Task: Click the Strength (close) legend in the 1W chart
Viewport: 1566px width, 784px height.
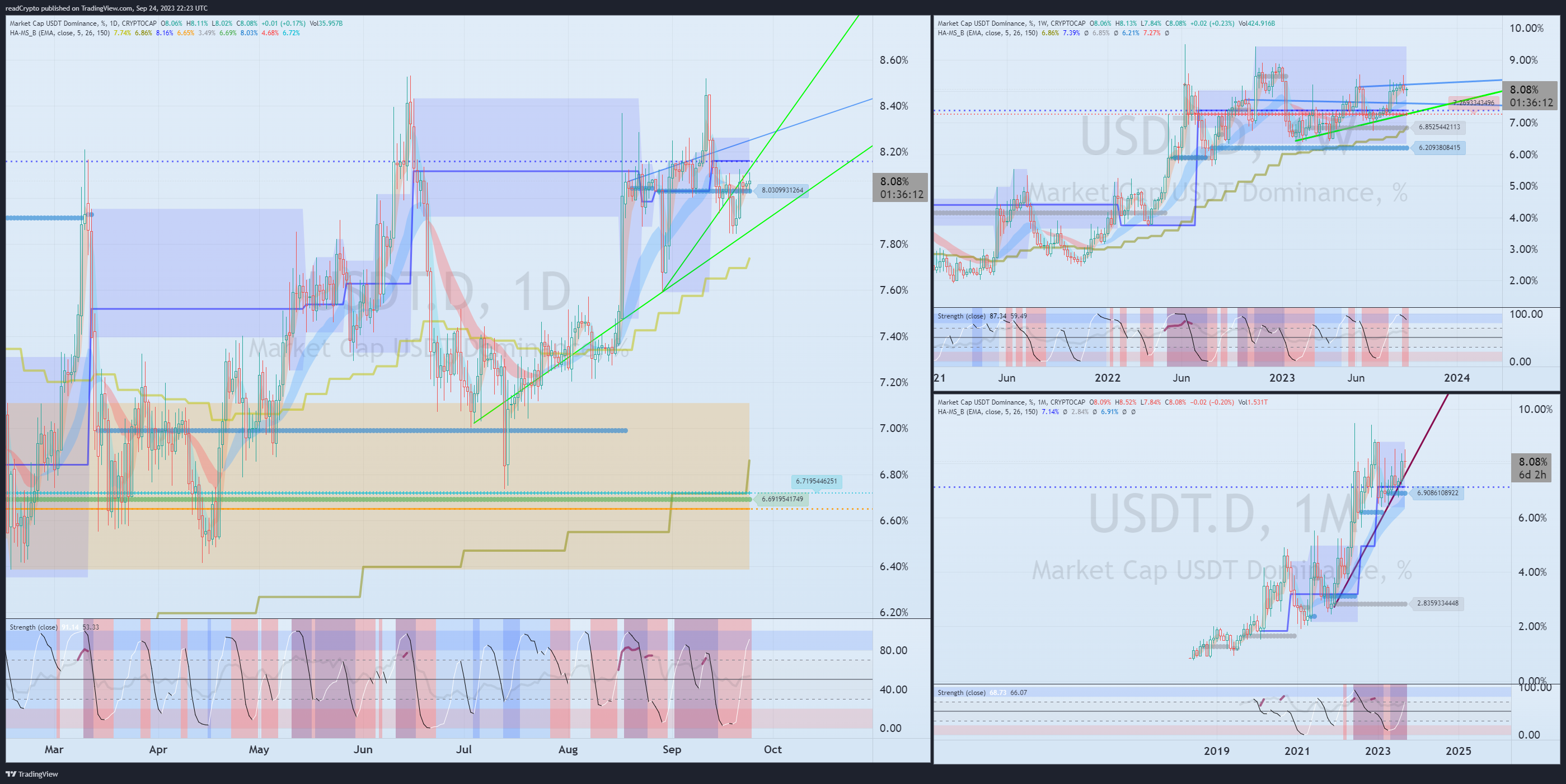Action: point(961,316)
